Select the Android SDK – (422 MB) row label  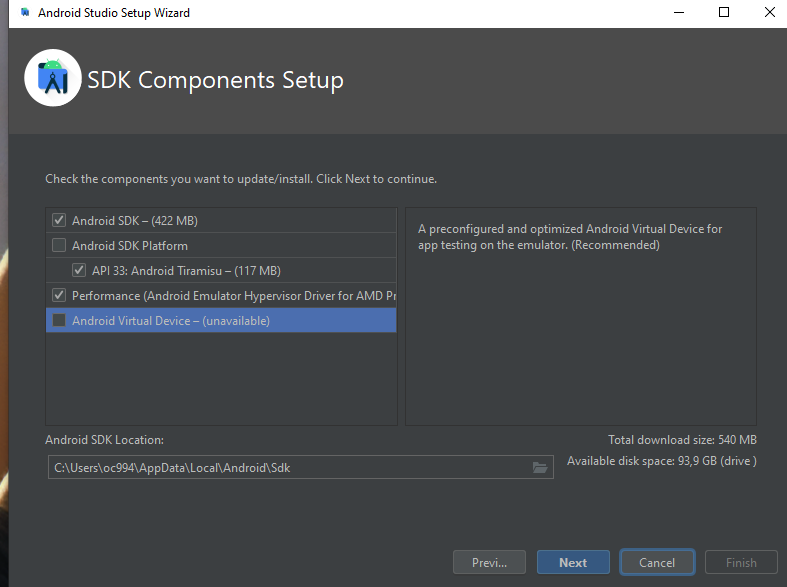pos(135,220)
